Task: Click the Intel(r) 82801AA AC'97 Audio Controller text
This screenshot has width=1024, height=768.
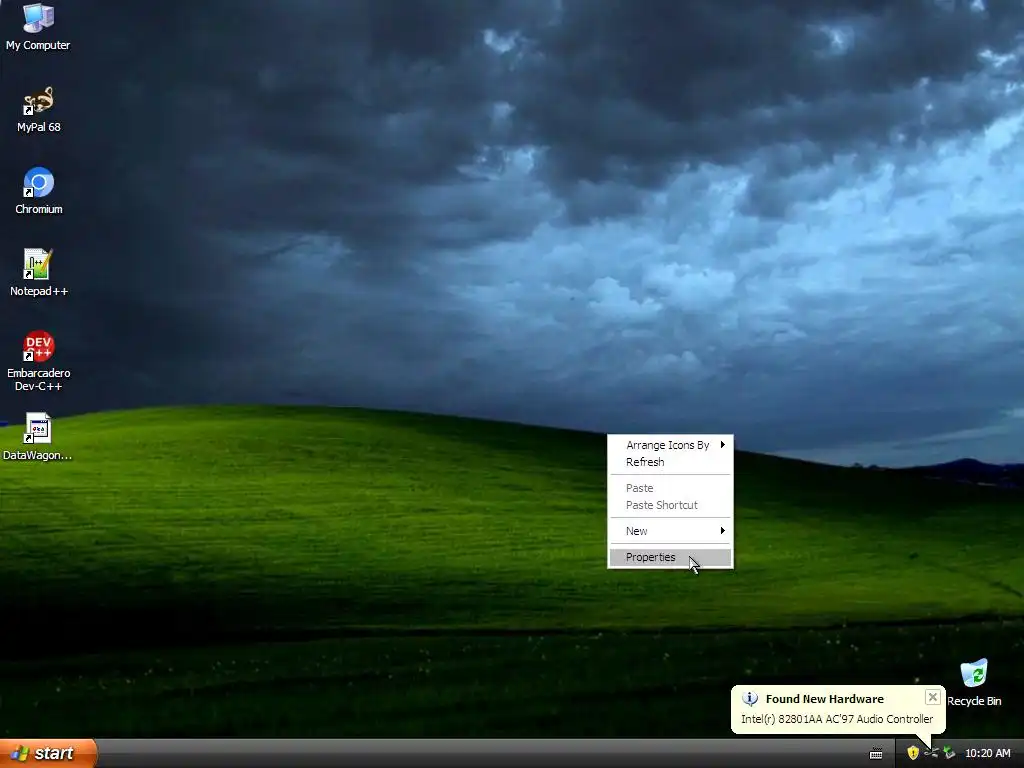Action: [837, 719]
